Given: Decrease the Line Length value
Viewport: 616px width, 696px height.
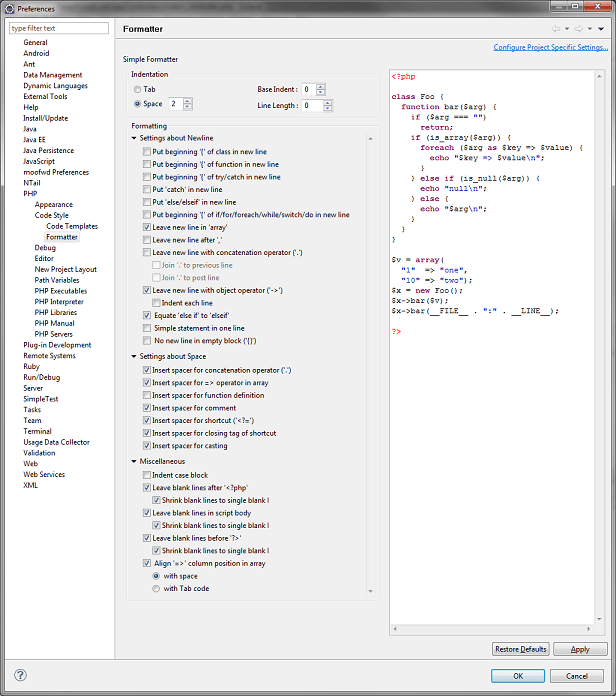Looking at the screenshot, I should tap(328, 109).
